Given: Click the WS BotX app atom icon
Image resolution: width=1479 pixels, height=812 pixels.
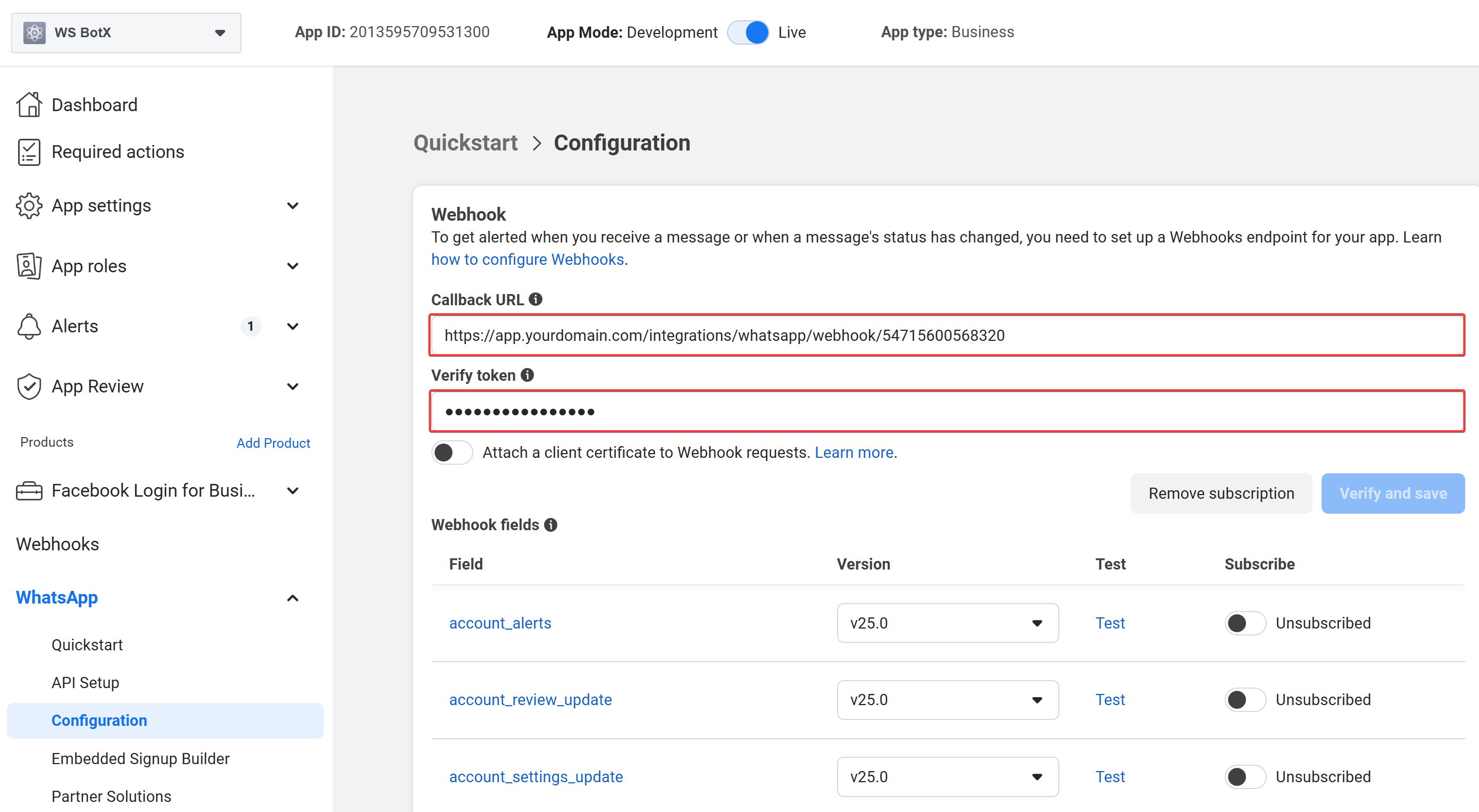Looking at the screenshot, I should pyautogui.click(x=35, y=33).
